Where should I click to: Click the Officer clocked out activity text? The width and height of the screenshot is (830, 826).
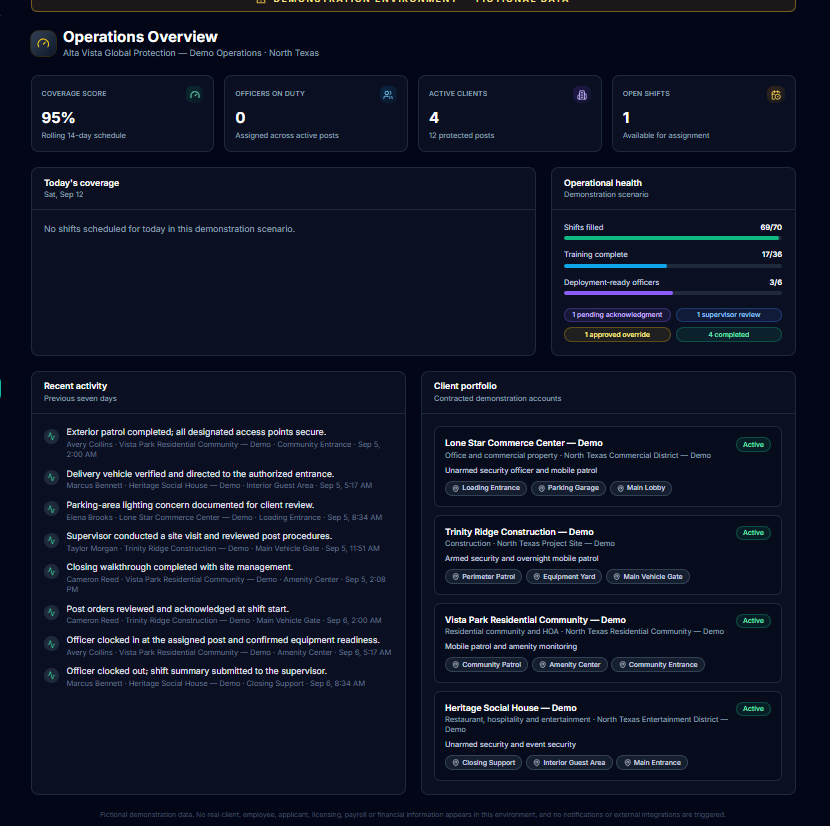click(196, 671)
